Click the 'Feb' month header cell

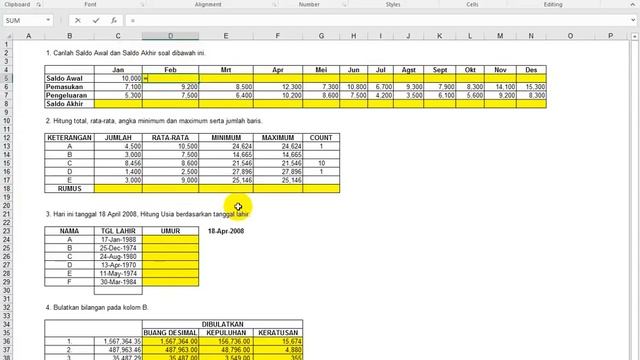(171, 70)
